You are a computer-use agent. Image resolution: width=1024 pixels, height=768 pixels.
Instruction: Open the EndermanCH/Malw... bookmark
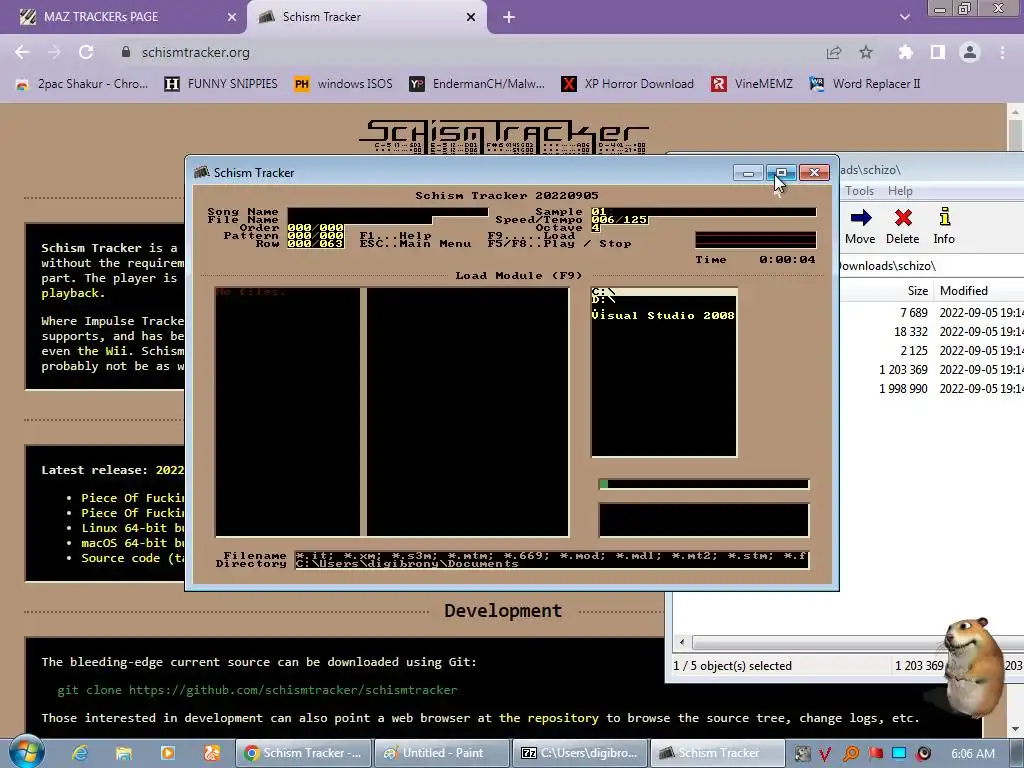[477, 84]
